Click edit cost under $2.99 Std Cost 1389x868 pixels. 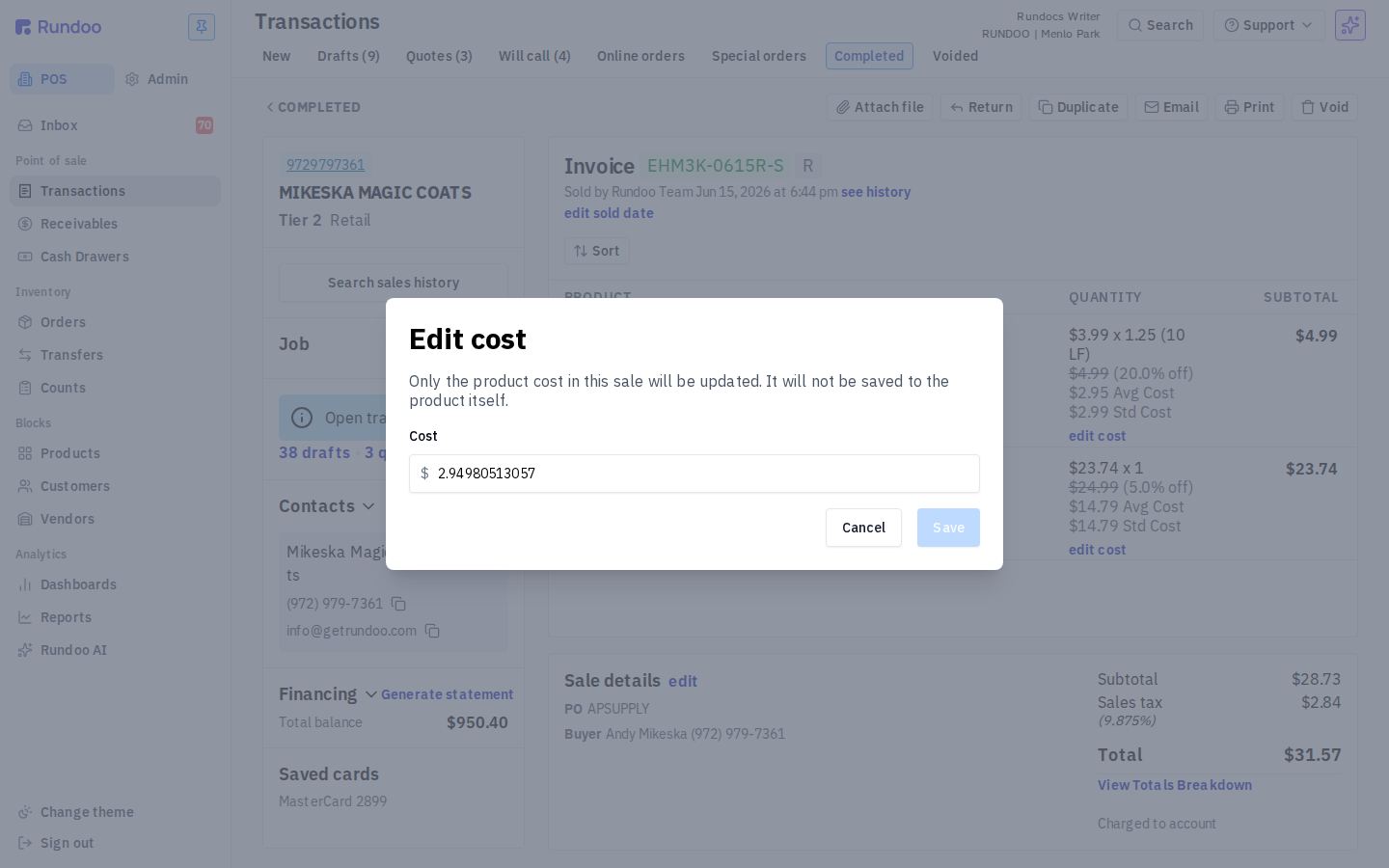coord(1097,436)
